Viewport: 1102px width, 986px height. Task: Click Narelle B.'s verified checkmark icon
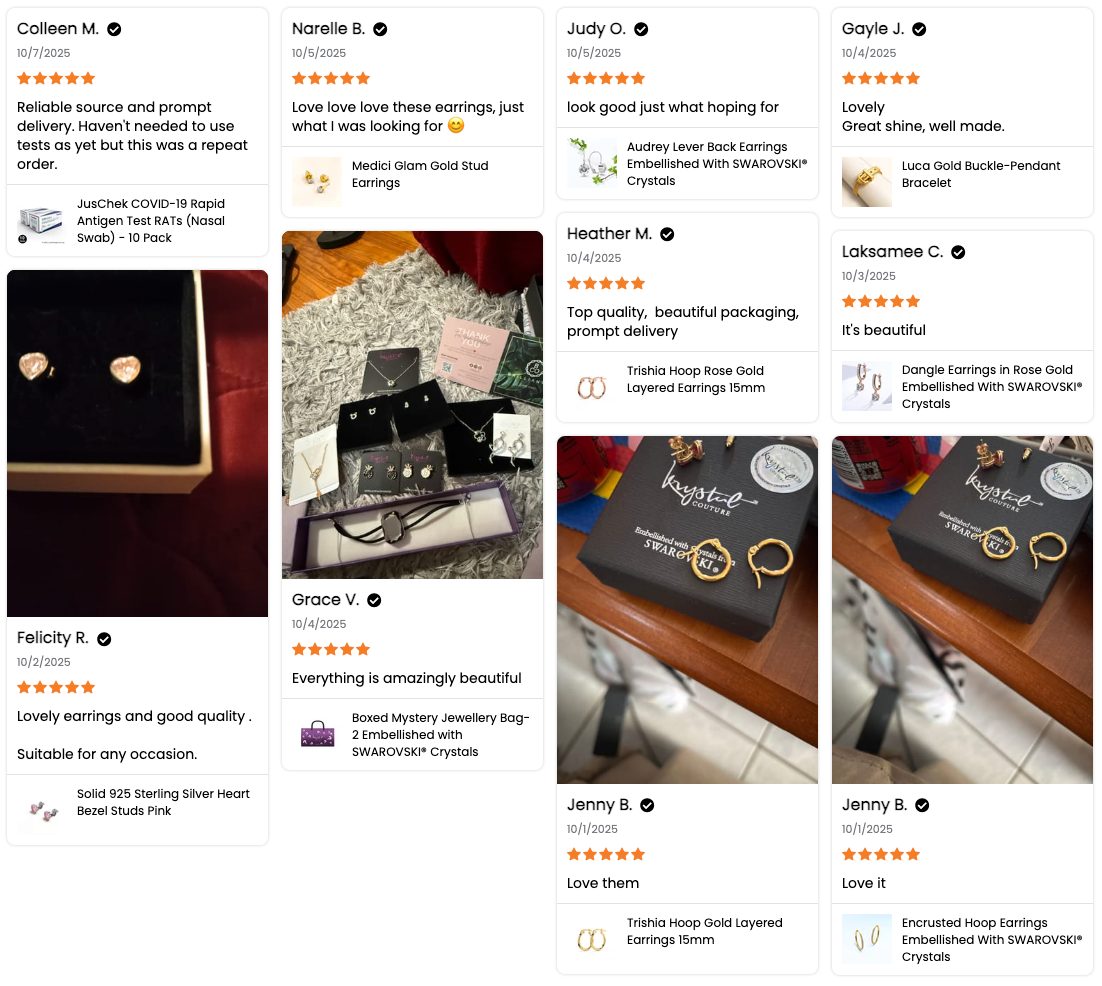click(x=380, y=29)
